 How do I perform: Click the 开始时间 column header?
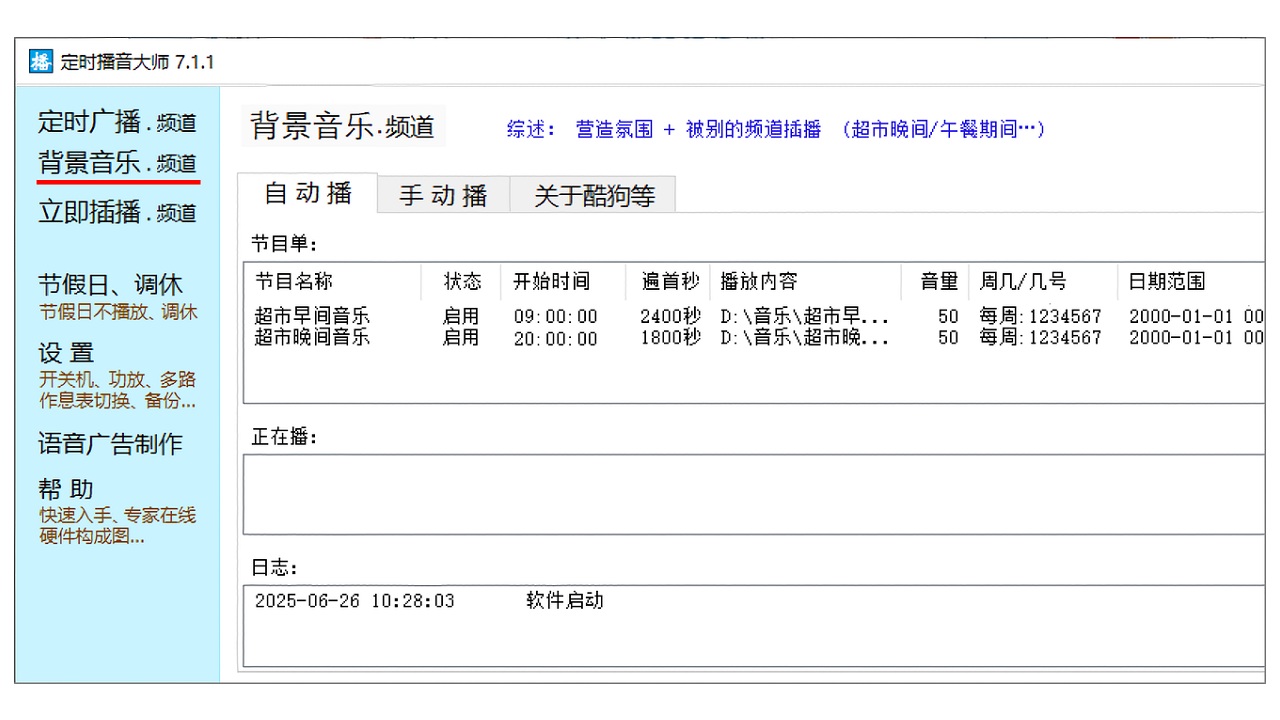pos(552,282)
